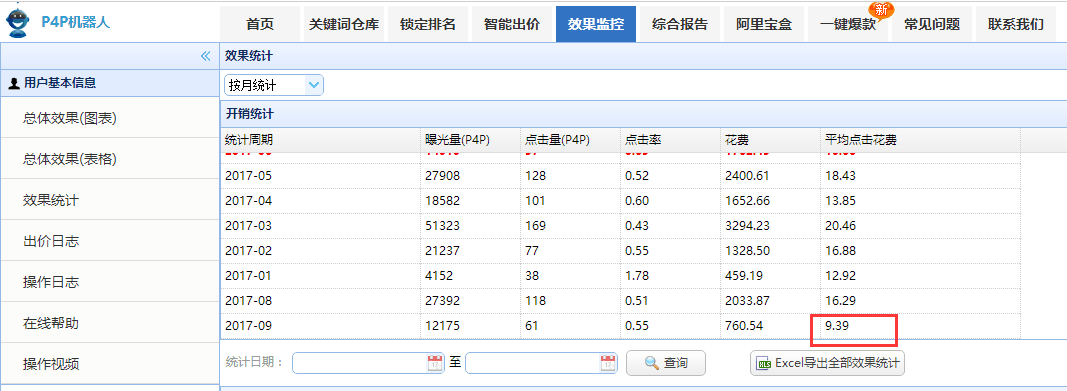Sort by 统计周期 column header
Image resolution: width=1067 pixels, height=391 pixels.
click(321, 140)
